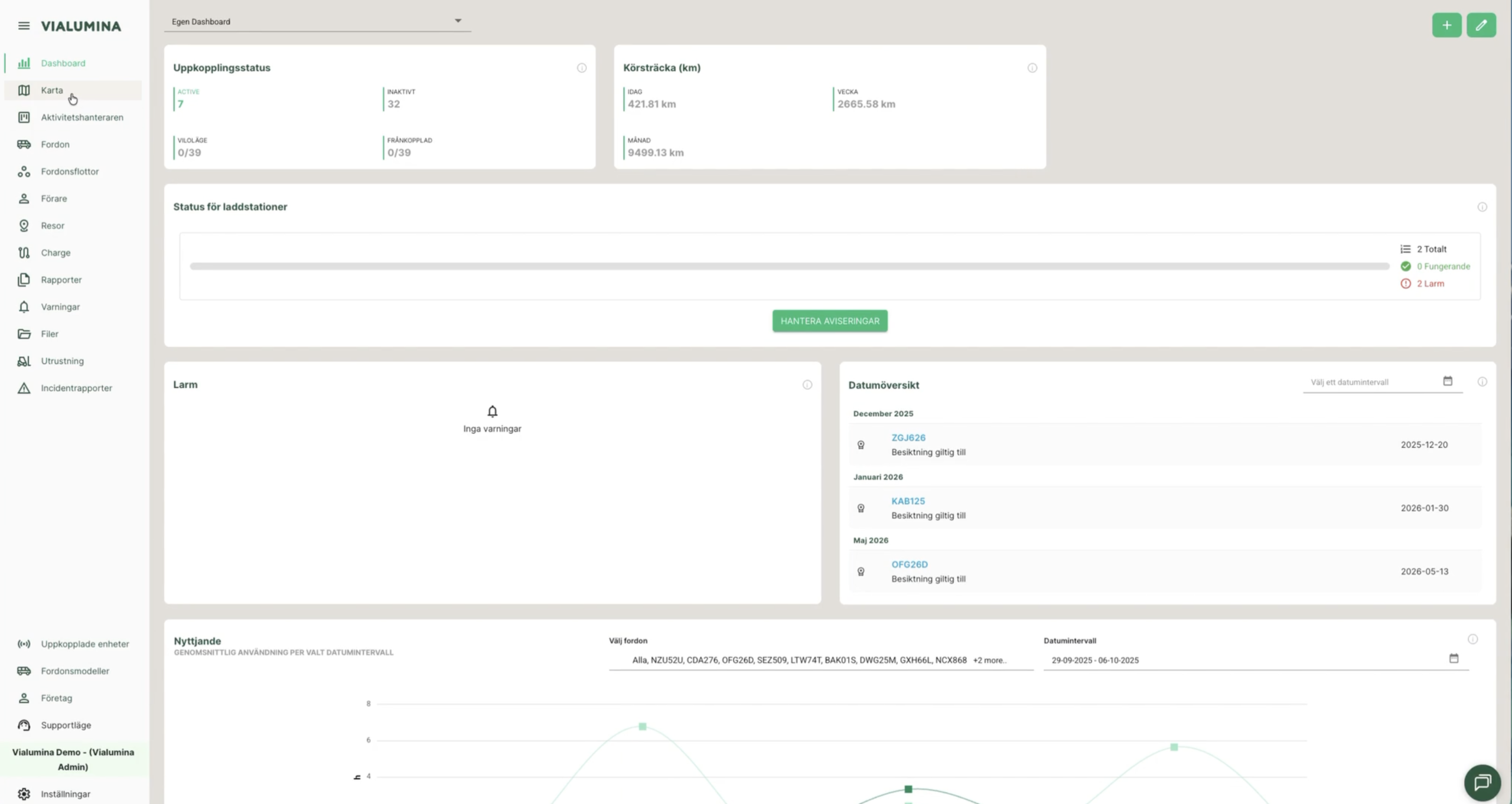Open Incidentrapporter in the sidebar
The height and width of the screenshot is (804, 1512).
73,388
